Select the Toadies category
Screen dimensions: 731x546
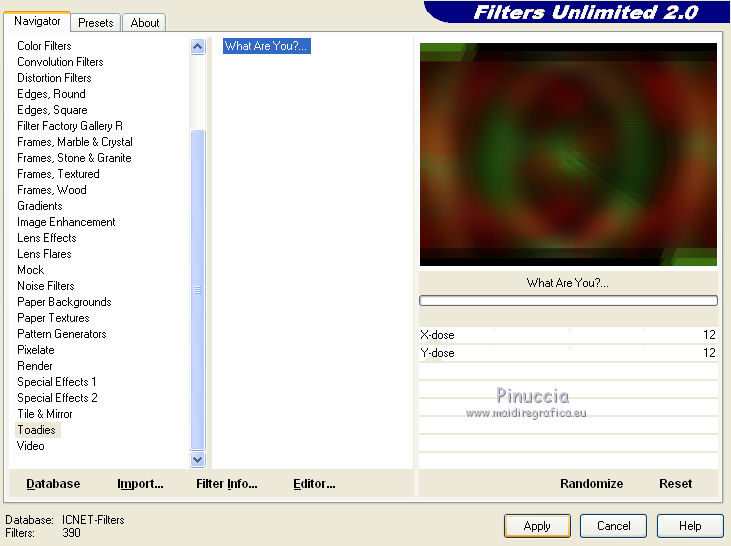click(36, 430)
